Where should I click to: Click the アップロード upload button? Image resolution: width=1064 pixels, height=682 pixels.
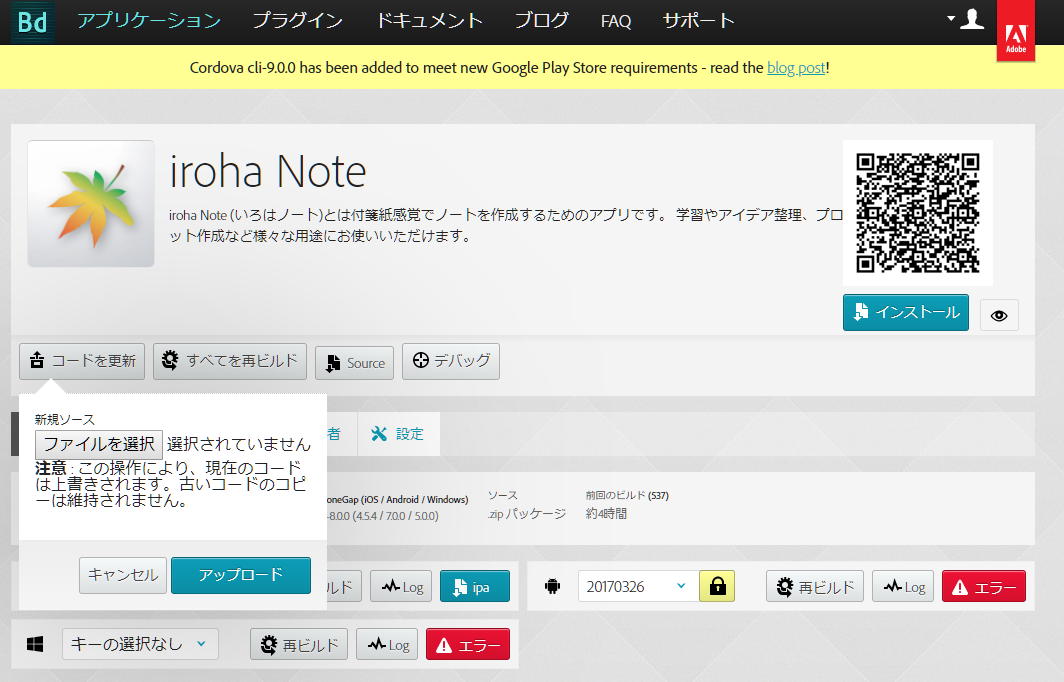(240, 576)
